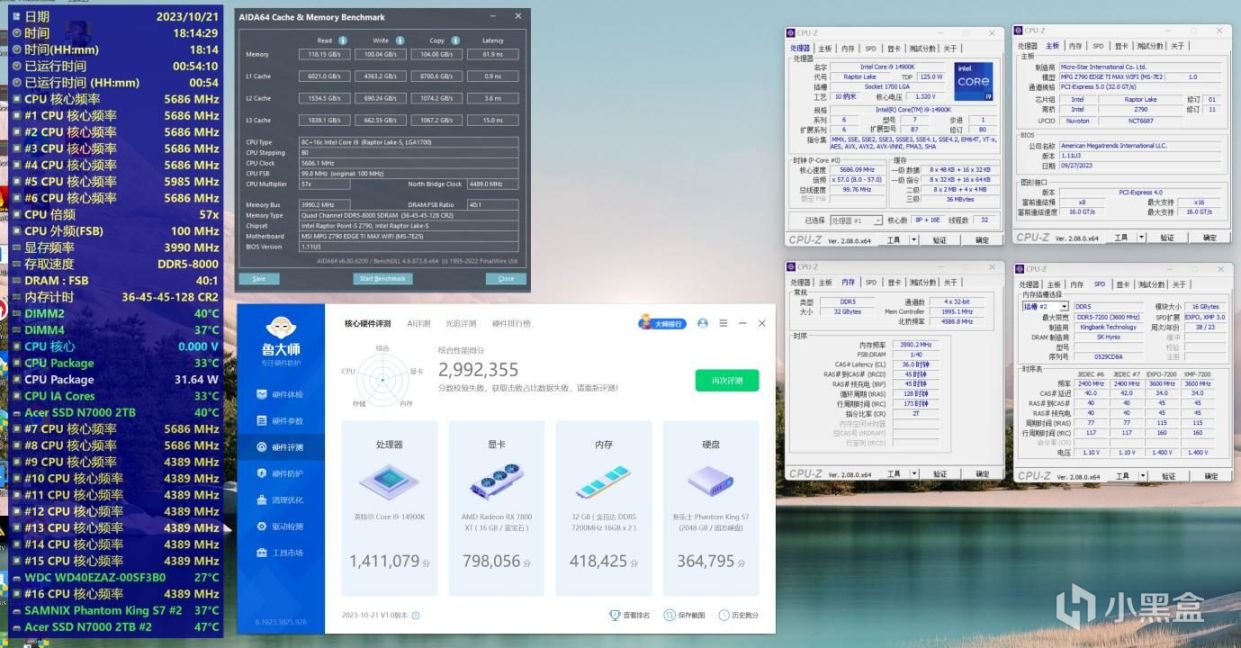Click the Lu Dashi mascot logo

(281, 328)
